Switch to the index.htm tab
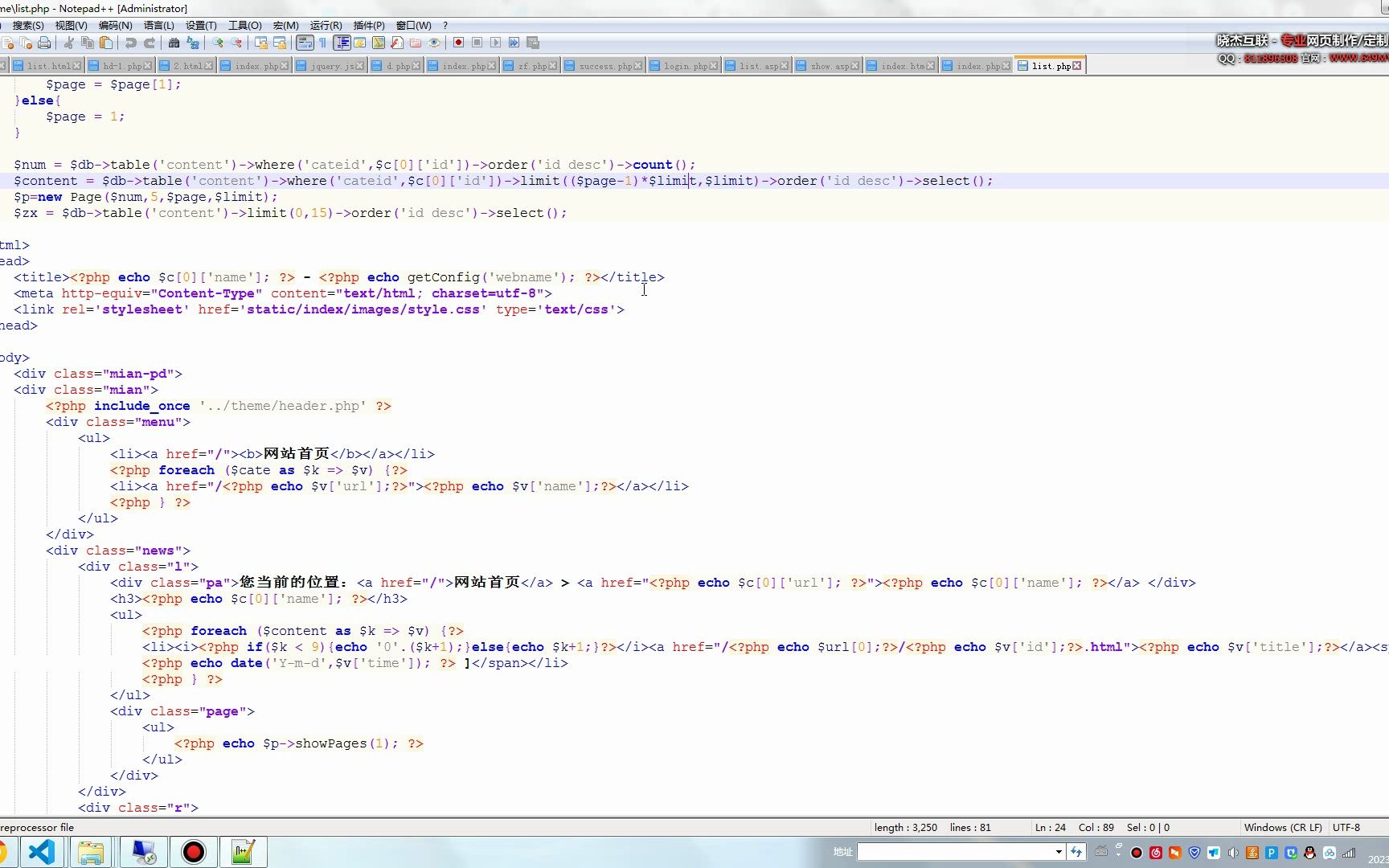Image resolution: width=1389 pixels, height=868 pixels. [901, 66]
